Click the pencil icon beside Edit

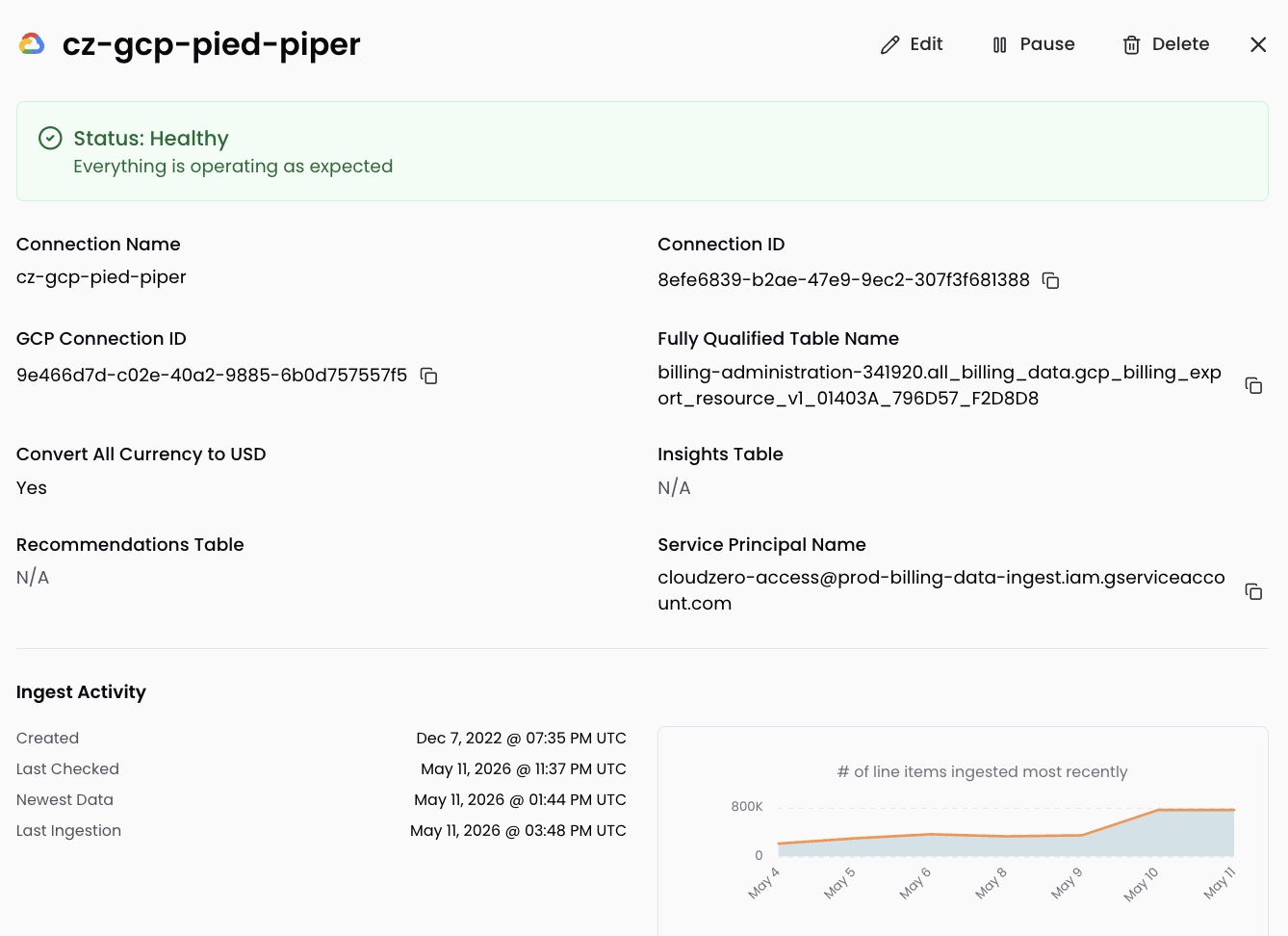tap(890, 45)
